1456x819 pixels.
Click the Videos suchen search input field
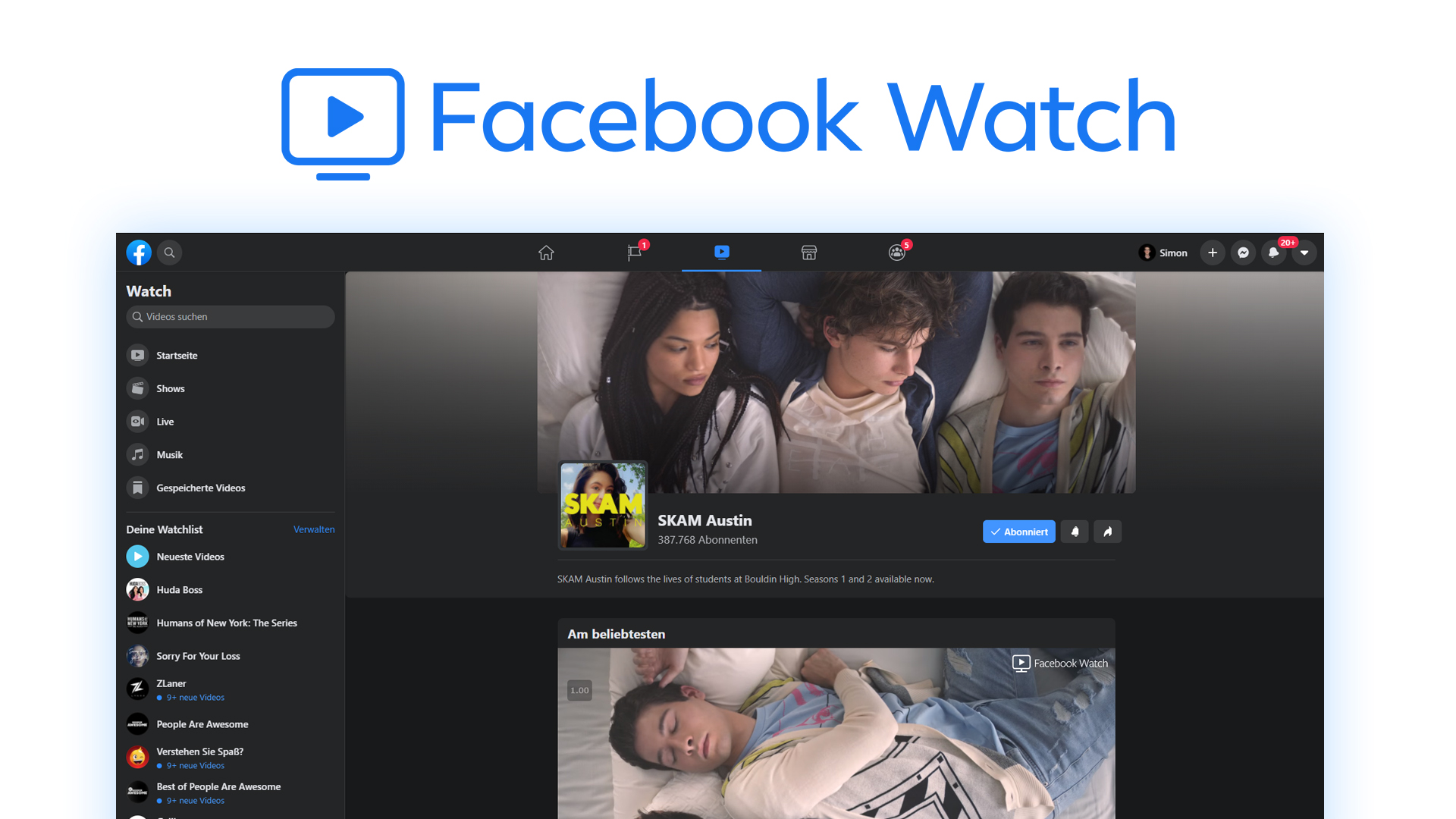[x=230, y=316]
